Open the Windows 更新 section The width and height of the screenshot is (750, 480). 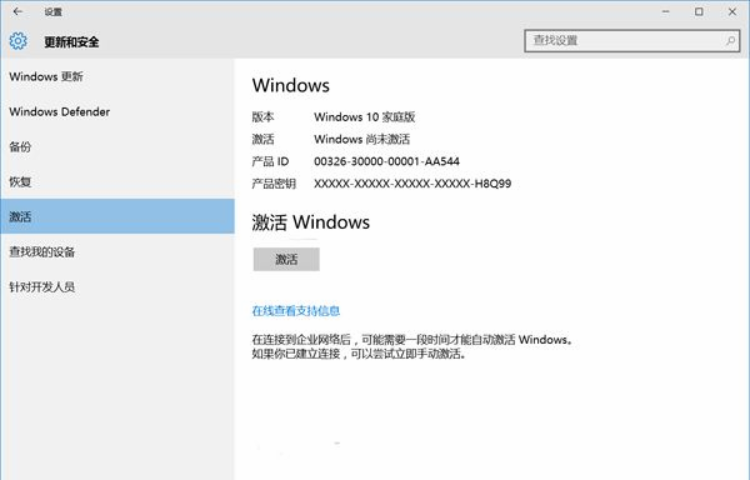click(x=46, y=77)
